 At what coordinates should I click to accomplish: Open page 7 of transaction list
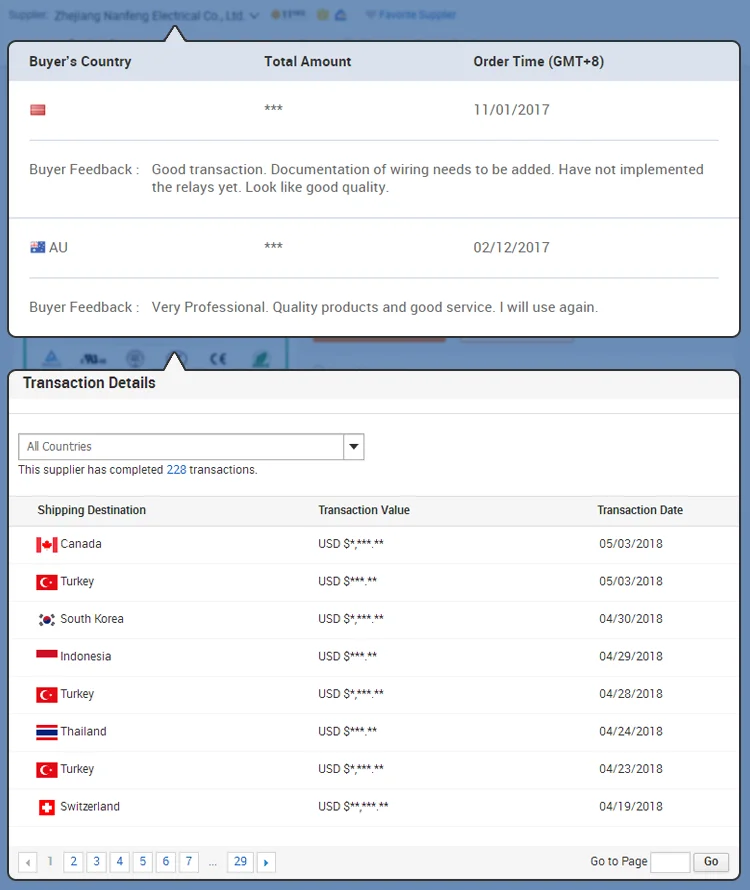pyautogui.click(x=189, y=862)
